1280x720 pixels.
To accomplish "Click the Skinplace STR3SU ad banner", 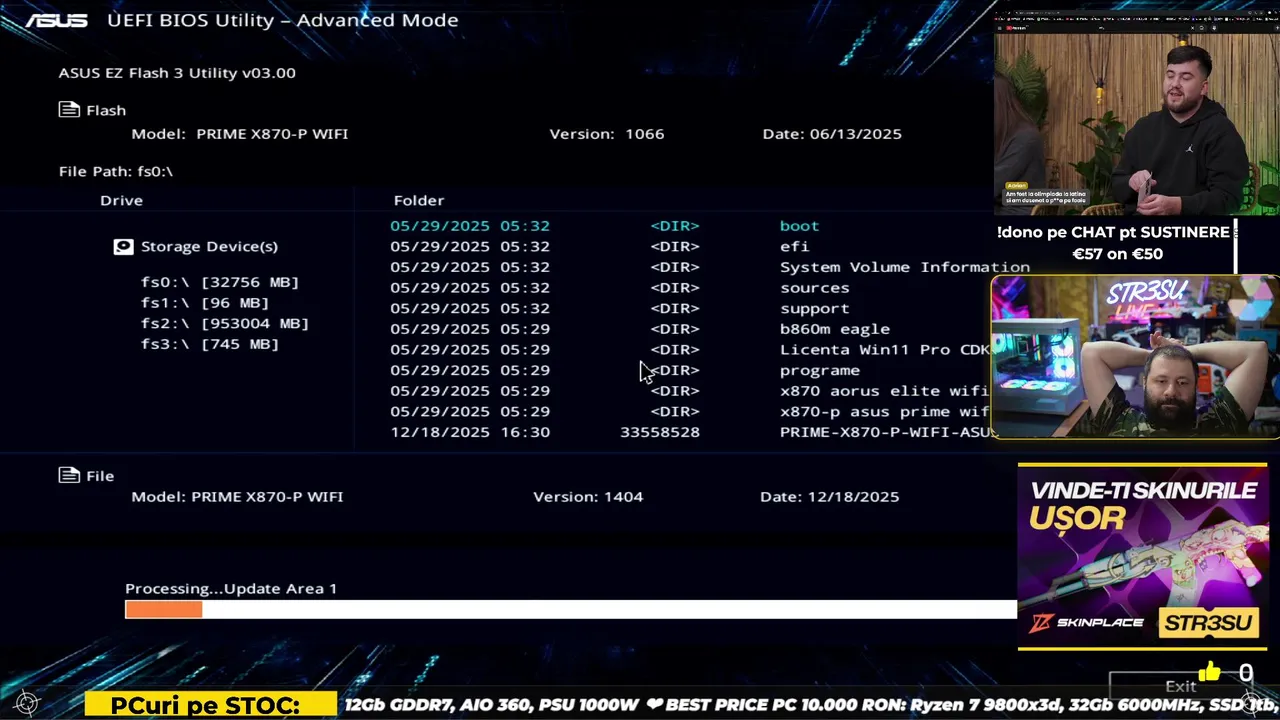I will (1142, 556).
